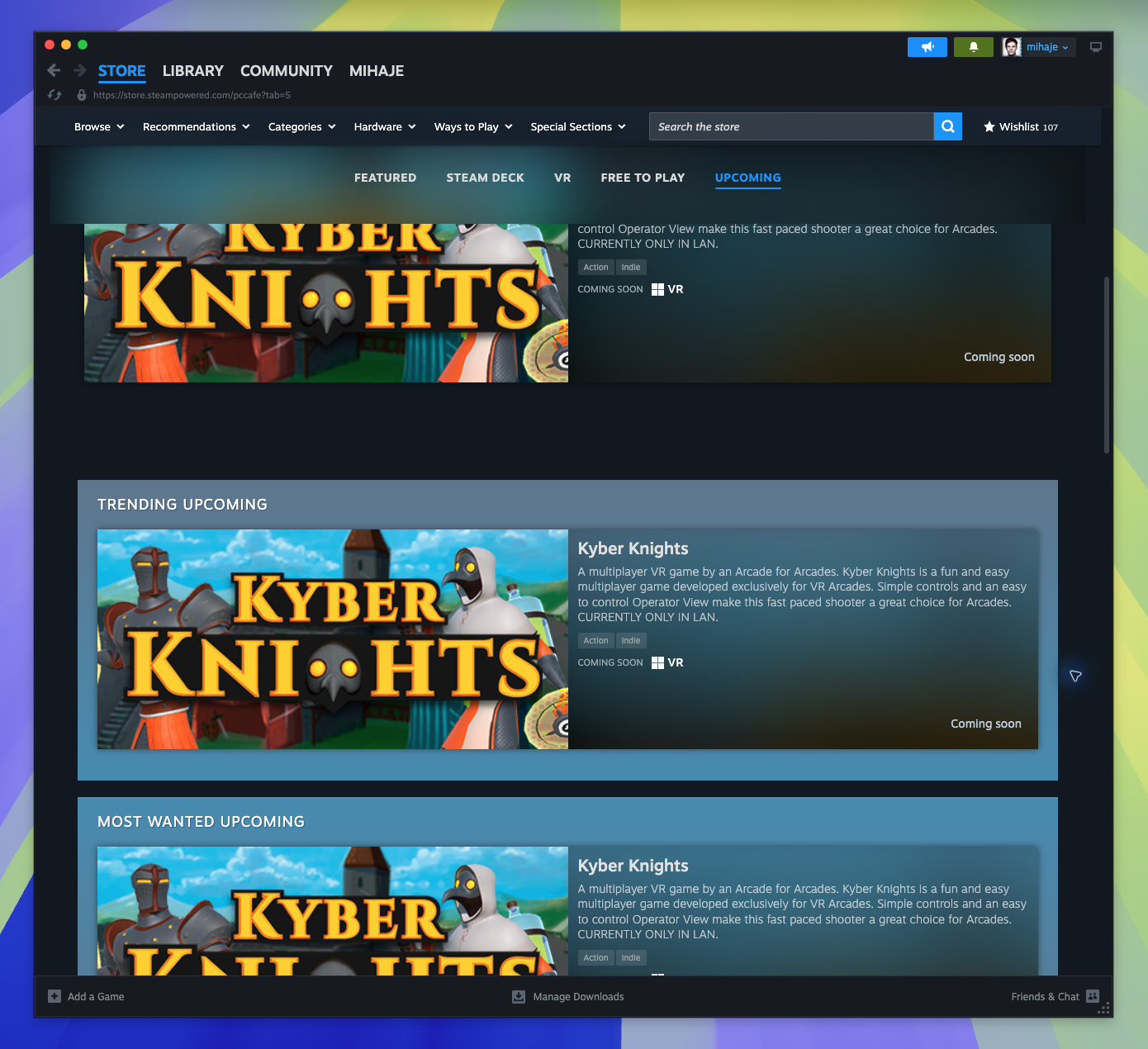
Task: Expand the Recommendations dropdown
Action: [197, 126]
